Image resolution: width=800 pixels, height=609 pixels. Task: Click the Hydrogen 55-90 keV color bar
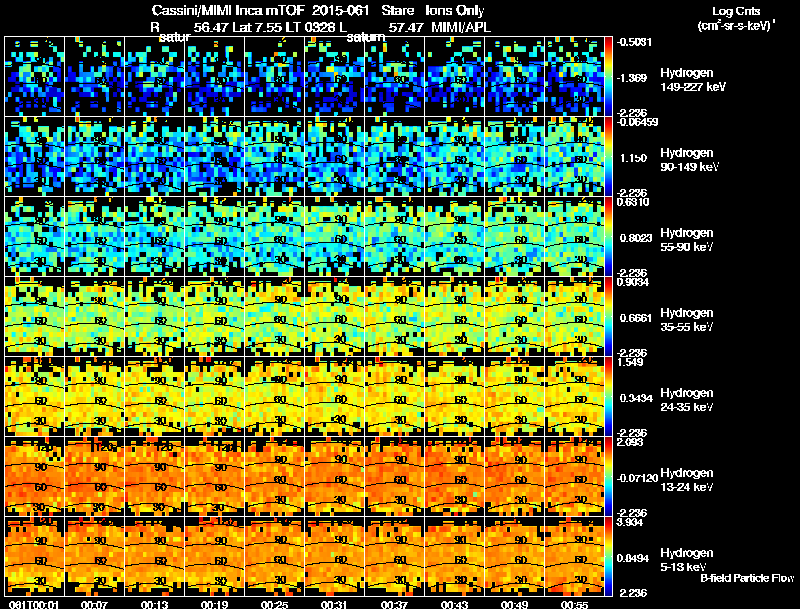608,237
